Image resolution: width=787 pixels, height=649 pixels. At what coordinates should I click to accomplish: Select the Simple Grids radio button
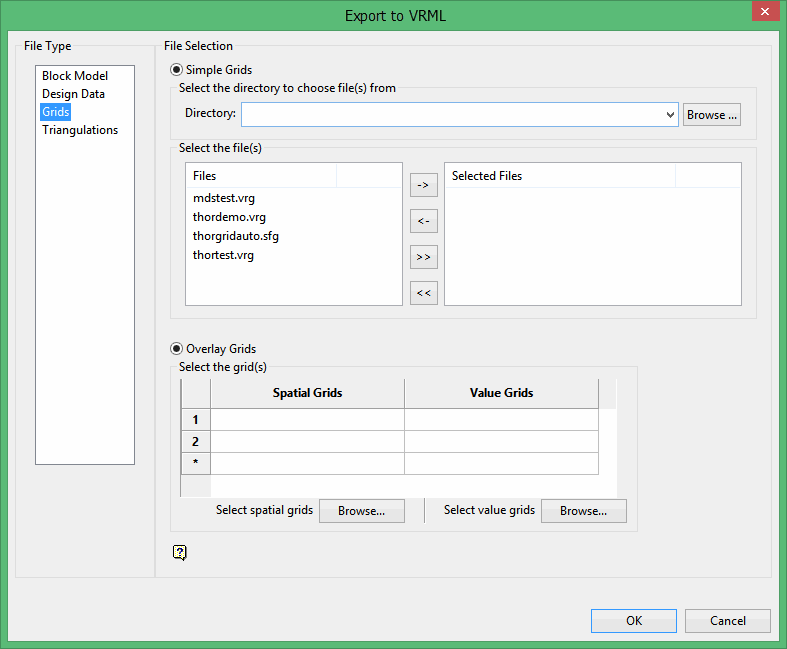coord(177,70)
